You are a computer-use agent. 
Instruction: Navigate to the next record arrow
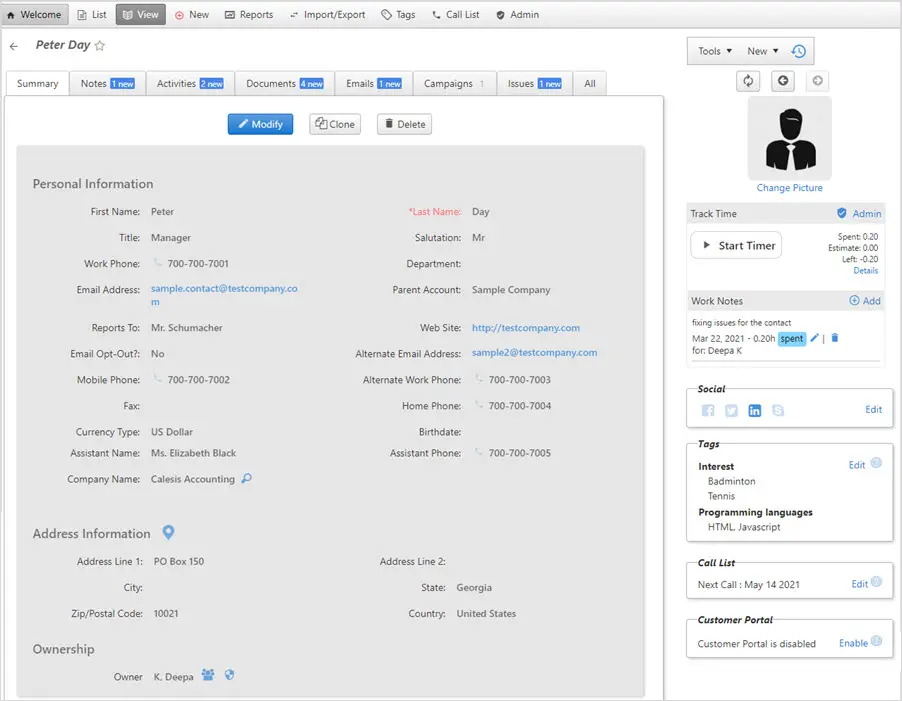point(818,81)
